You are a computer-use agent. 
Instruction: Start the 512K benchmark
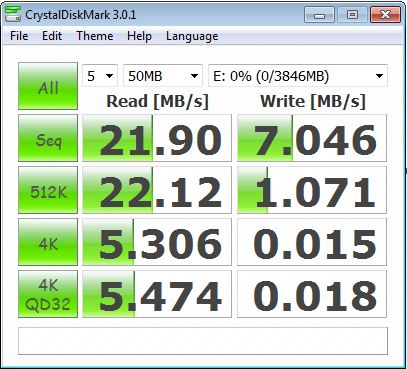tap(48, 190)
